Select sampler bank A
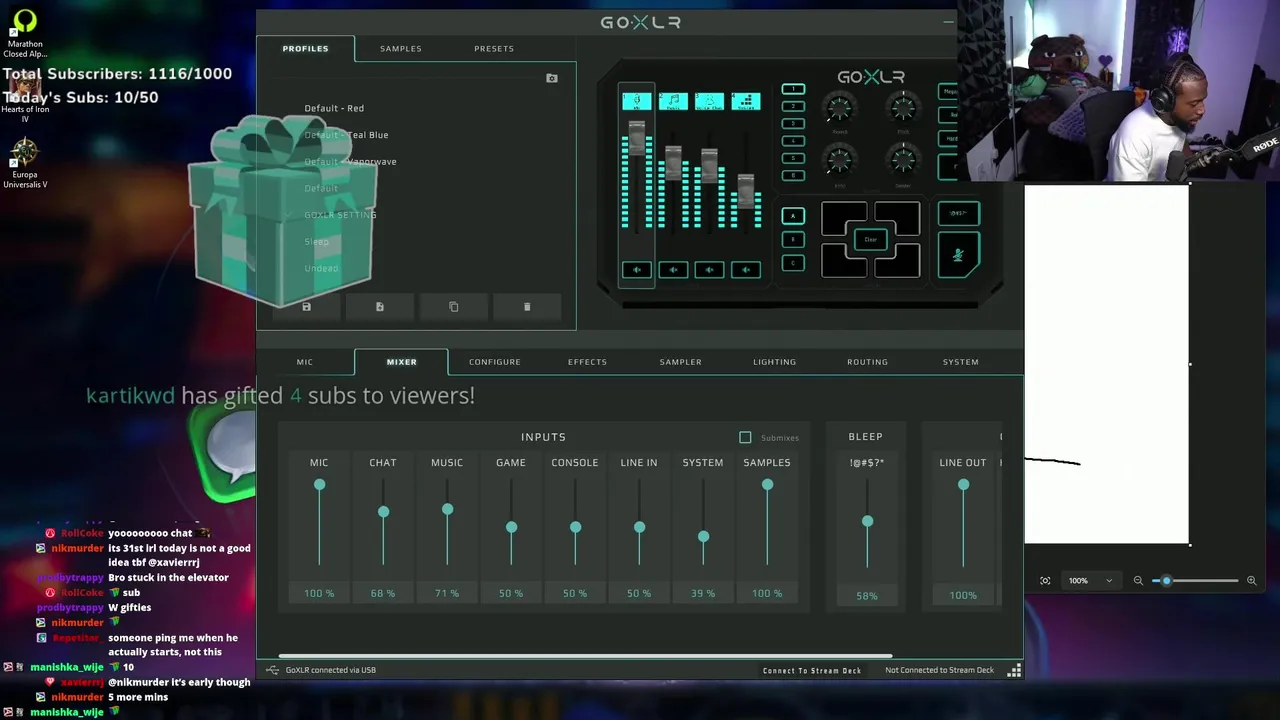Image resolution: width=1280 pixels, height=720 pixels. [x=793, y=216]
